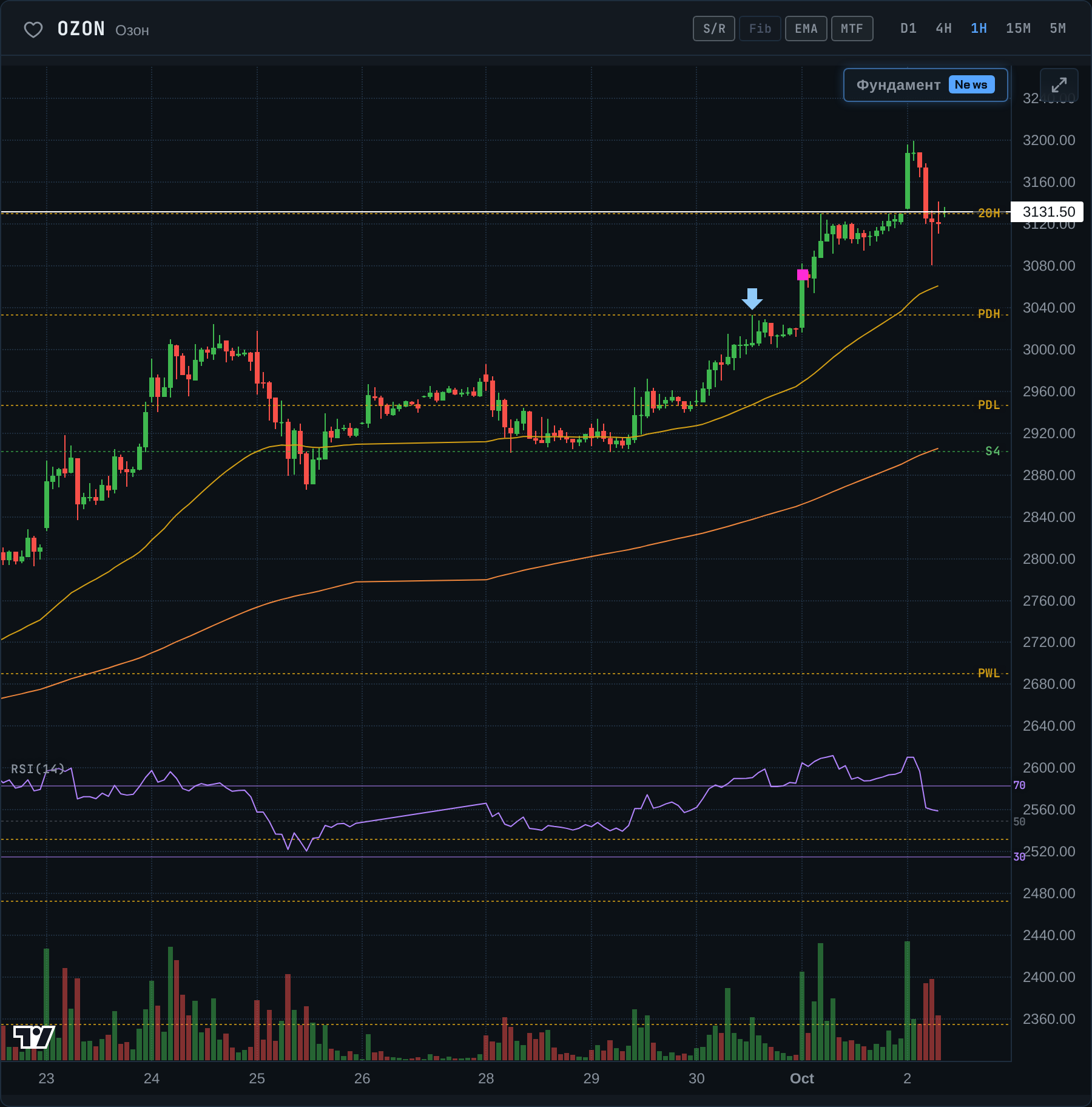The width and height of the screenshot is (1092, 1107).
Task: Click the 3000.00 price axis label
Action: [x=1049, y=350]
